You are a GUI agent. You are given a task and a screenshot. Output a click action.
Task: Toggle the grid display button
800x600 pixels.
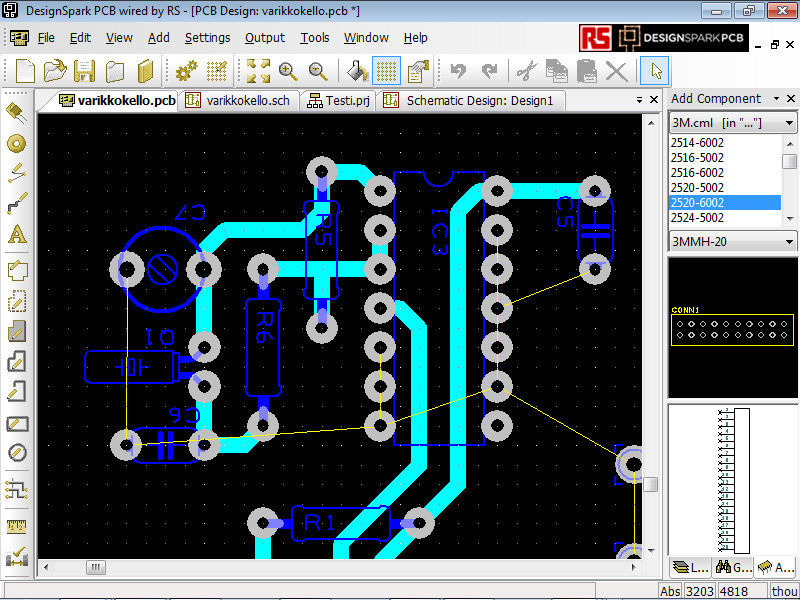click(387, 71)
